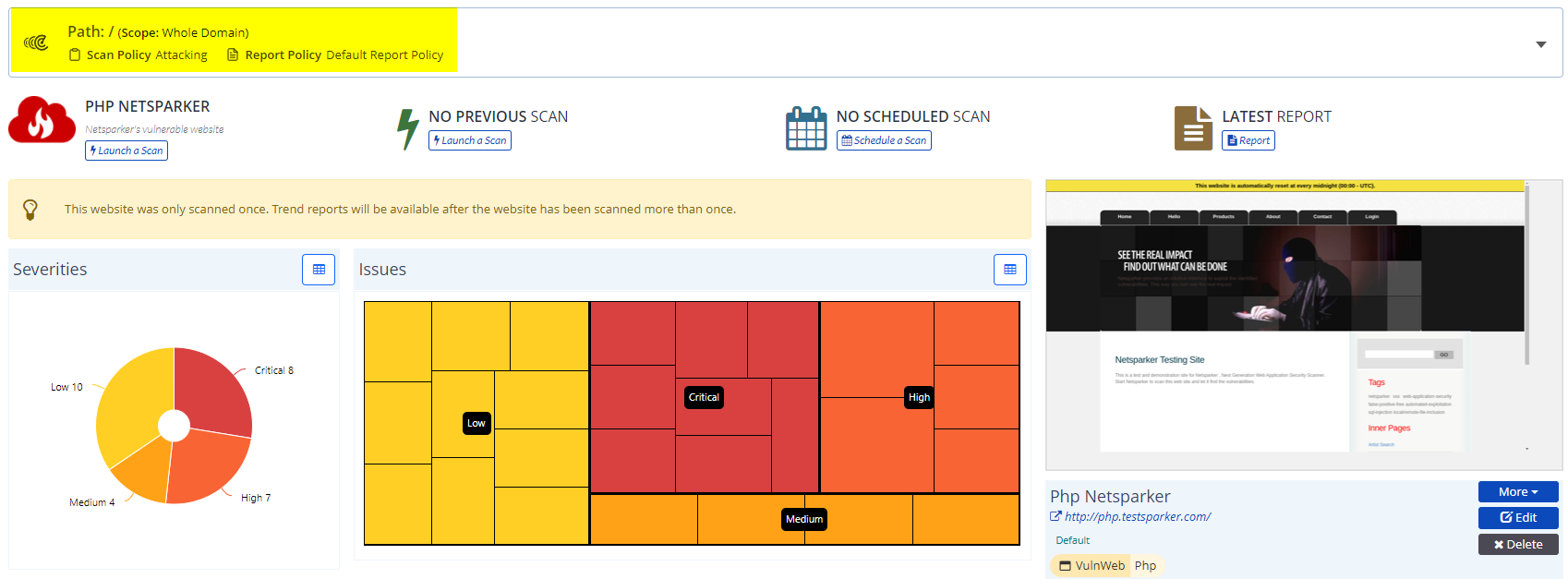The width and height of the screenshot is (1568, 579).
Task: Click the Edit website button
Action: point(1518,518)
